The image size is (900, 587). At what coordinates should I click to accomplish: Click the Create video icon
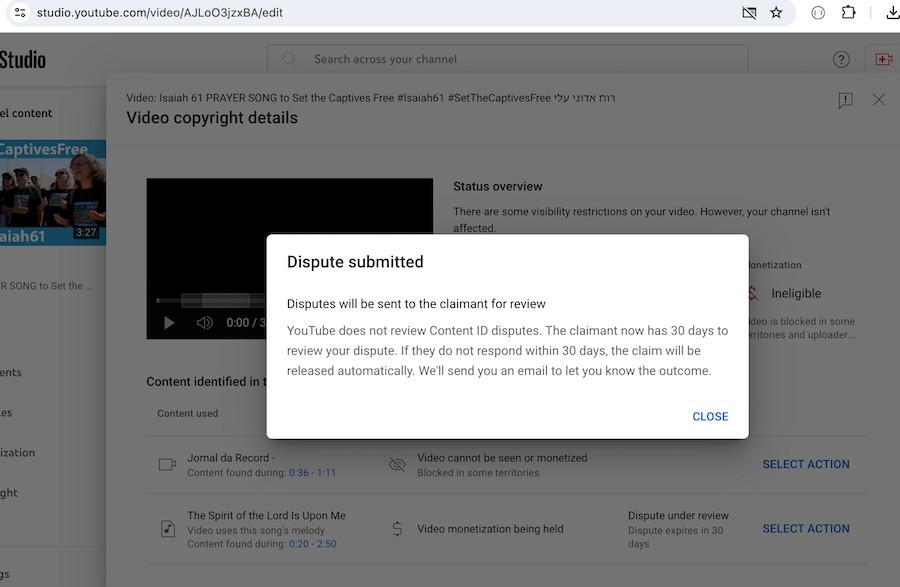(x=883, y=60)
